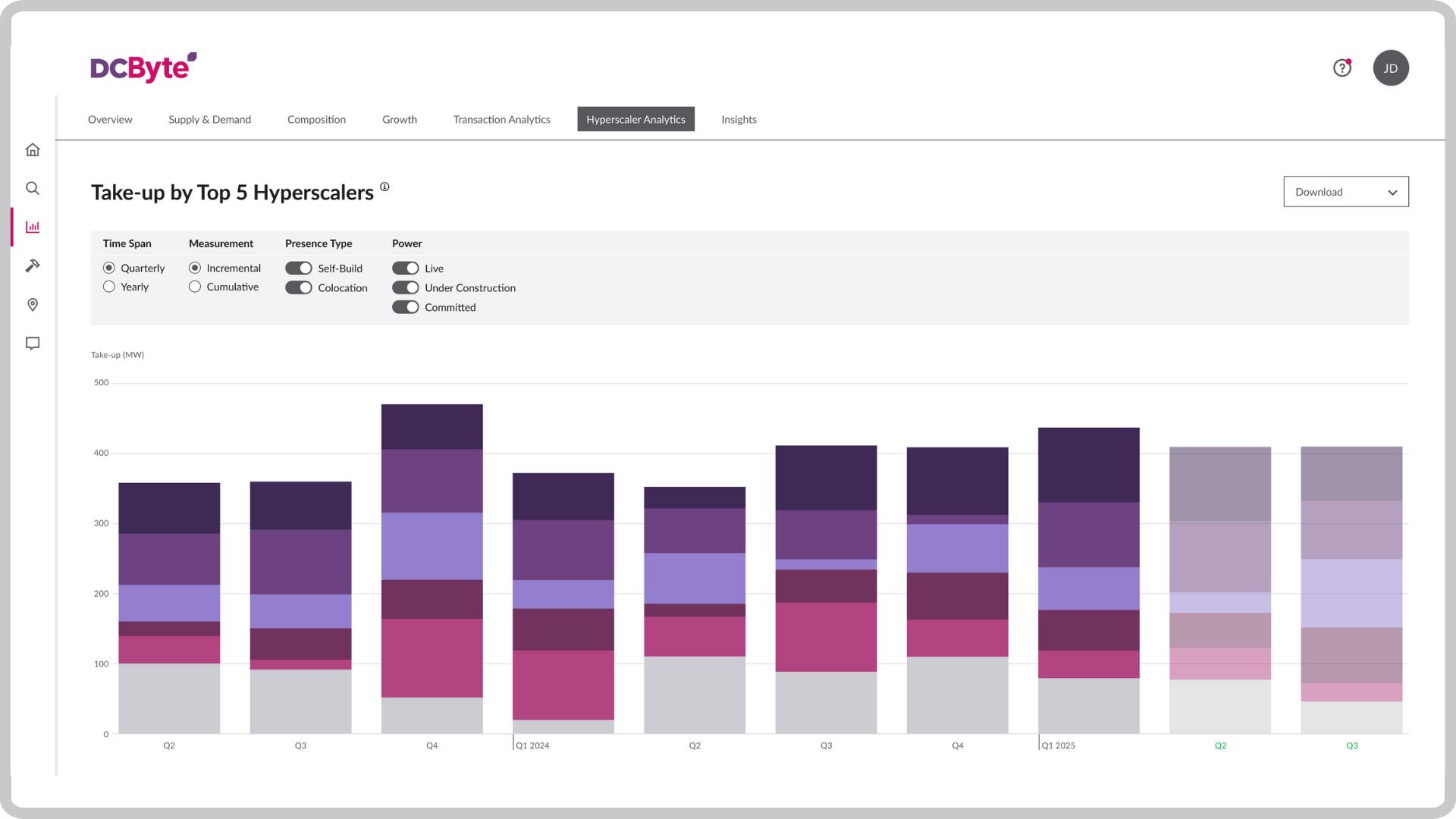Open the help question-mark icon with notification dot
This screenshot has height=819, width=1456.
(x=1342, y=68)
